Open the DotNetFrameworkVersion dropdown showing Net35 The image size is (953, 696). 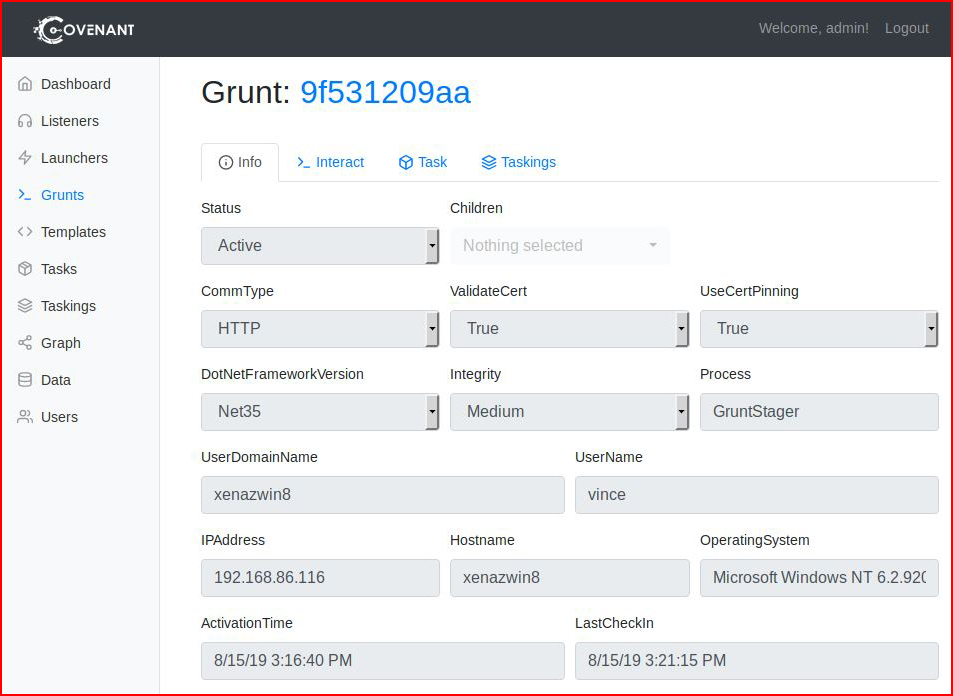[320, 412]
